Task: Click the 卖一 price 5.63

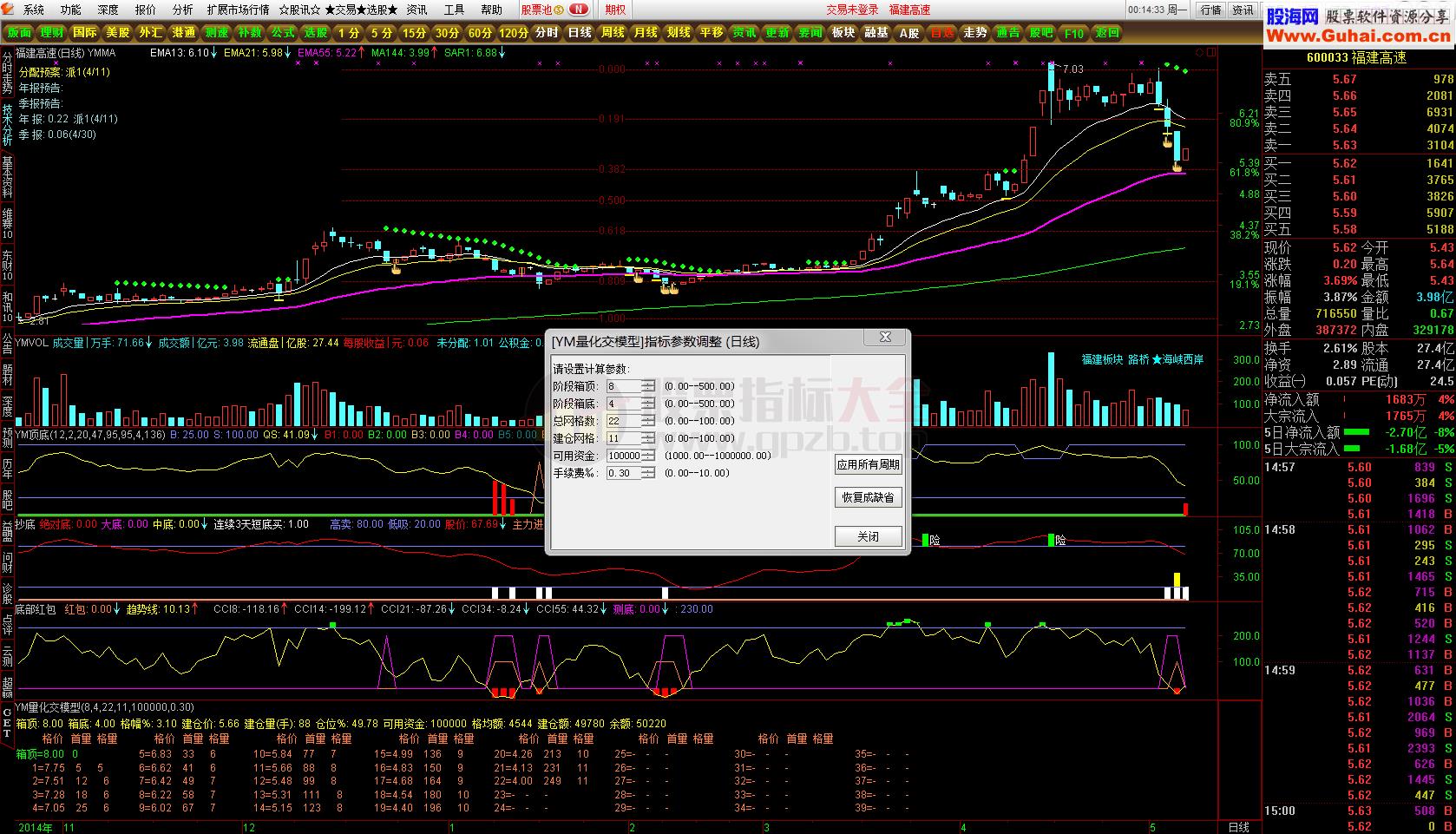Action: click(1345, 145)
